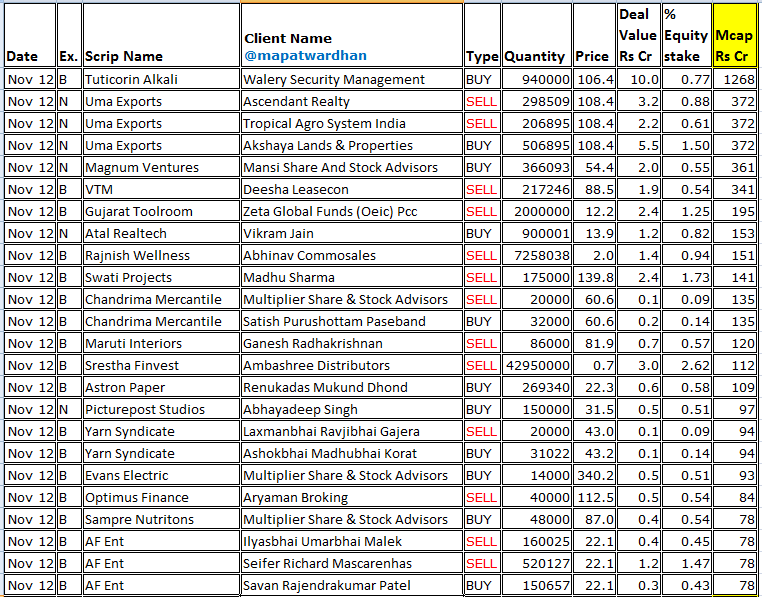Viewport: 762px width, 597px height.
Task: Select the Mcap Rs Cr header cell
Action: click(x=734, y=35)
